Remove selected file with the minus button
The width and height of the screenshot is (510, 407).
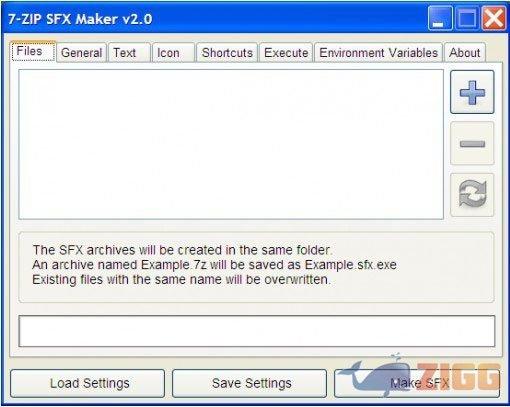[x=472, y=143]
